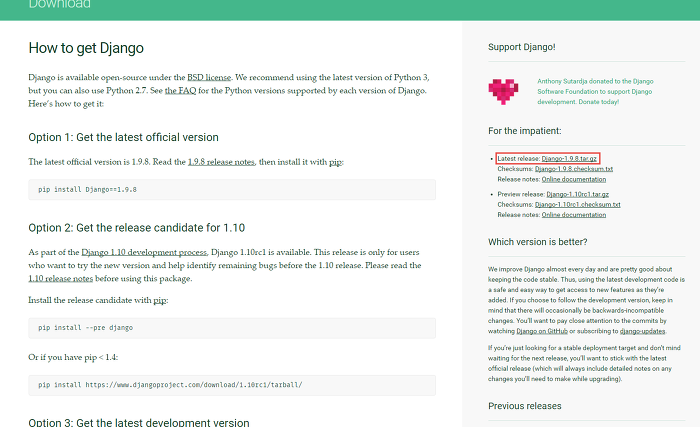The image size is (700, 427).
Task: Click the 'How to get Django' heading
Action: (x=86, y=48)
